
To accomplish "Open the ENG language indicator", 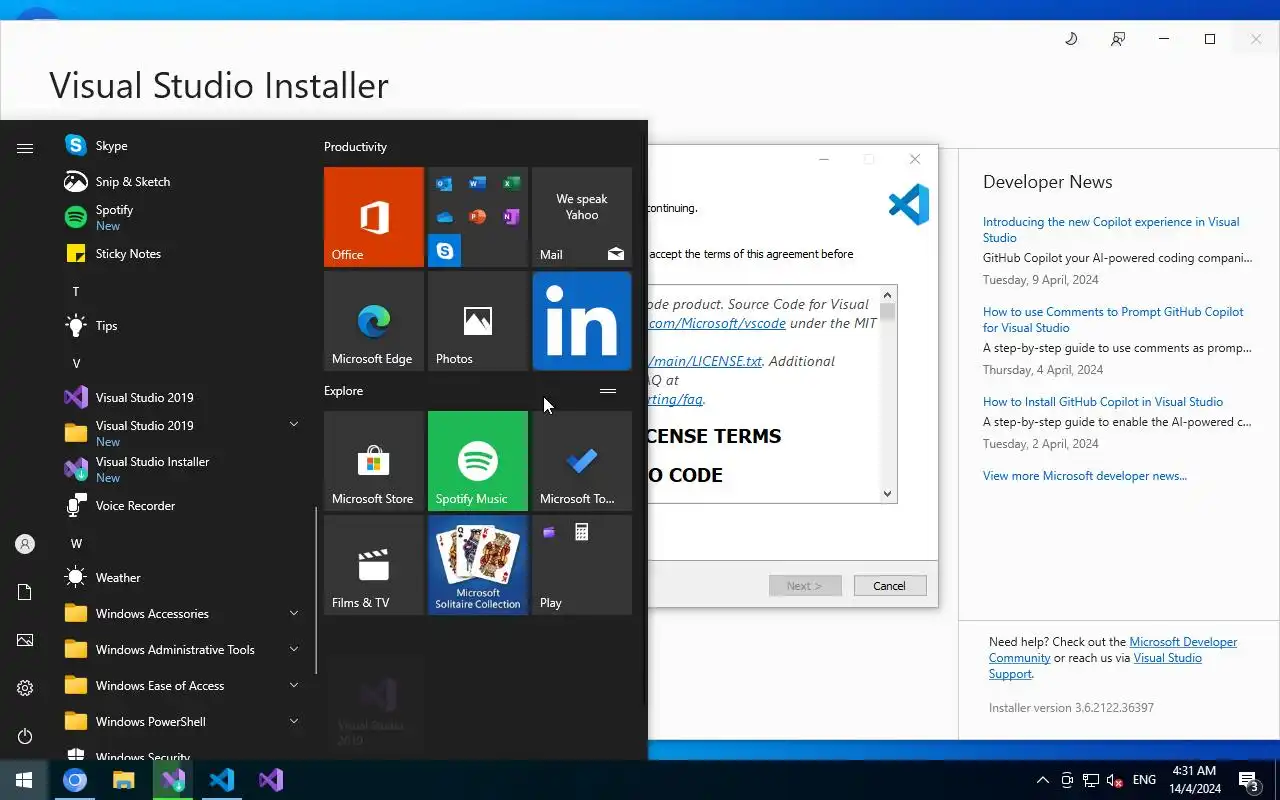I will [x=1144, y=780].
